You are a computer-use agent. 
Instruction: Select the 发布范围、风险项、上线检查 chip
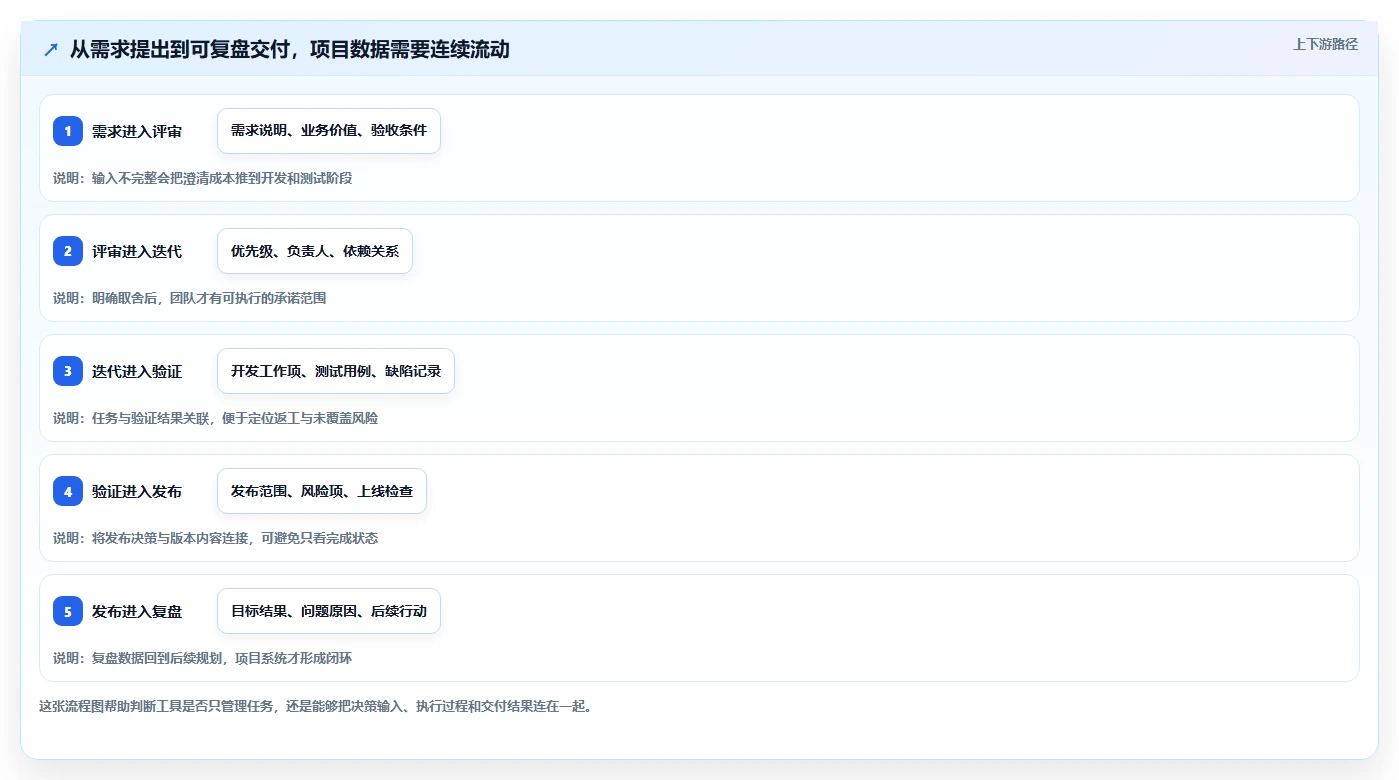tap(322, 491)
